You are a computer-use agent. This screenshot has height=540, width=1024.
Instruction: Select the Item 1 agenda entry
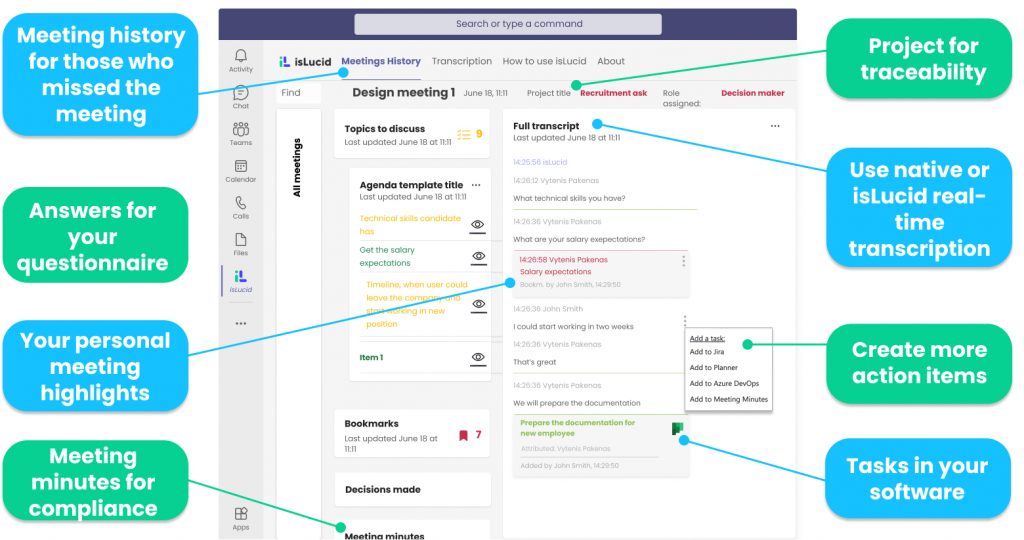(371, 358)
